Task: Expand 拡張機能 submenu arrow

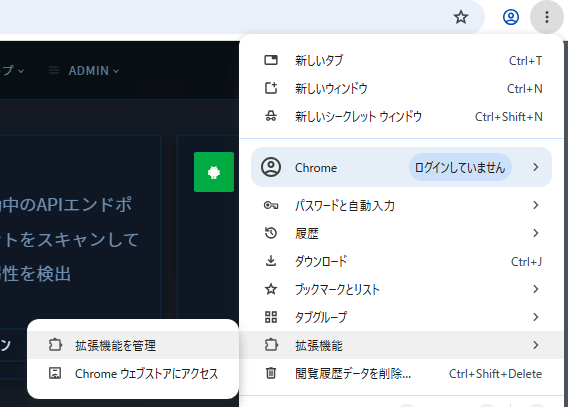Action: [536, 345]
